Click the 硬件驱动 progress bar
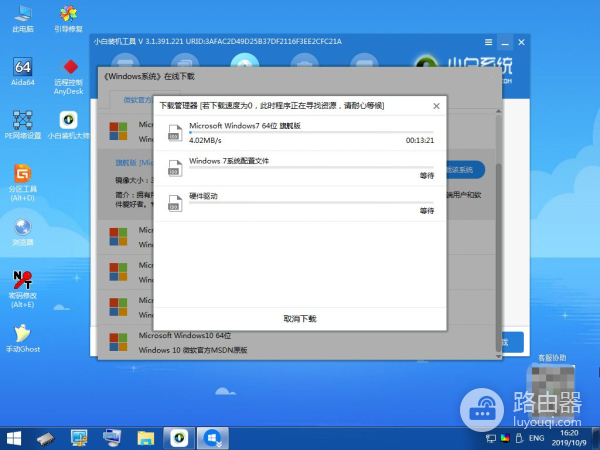Screen dimensions: 600x450 point(311,202)
